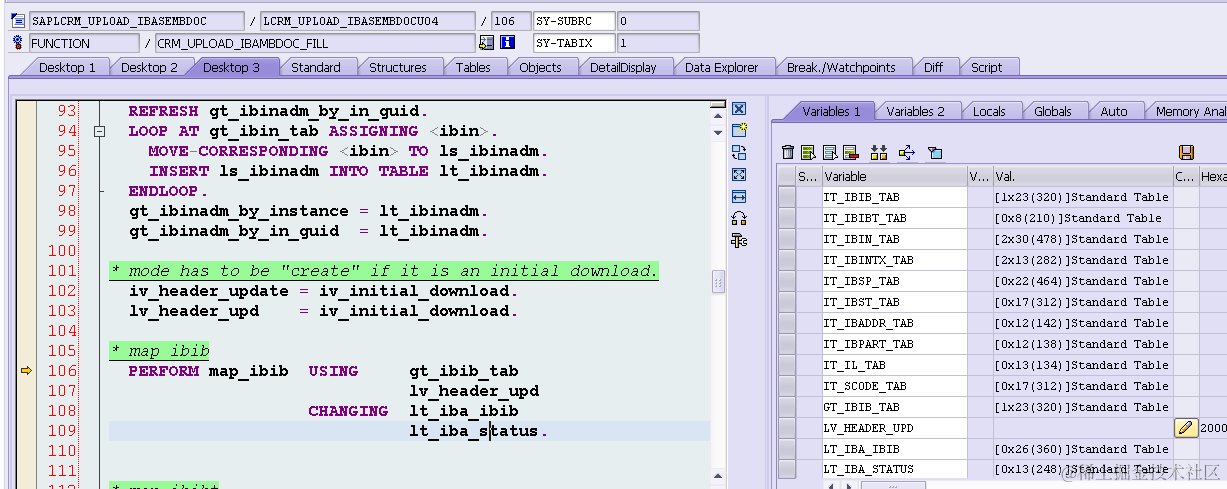The width and height of the screenshot is (1227, 489).
Task: Open the Structures tab
Action: click(398, 67)
